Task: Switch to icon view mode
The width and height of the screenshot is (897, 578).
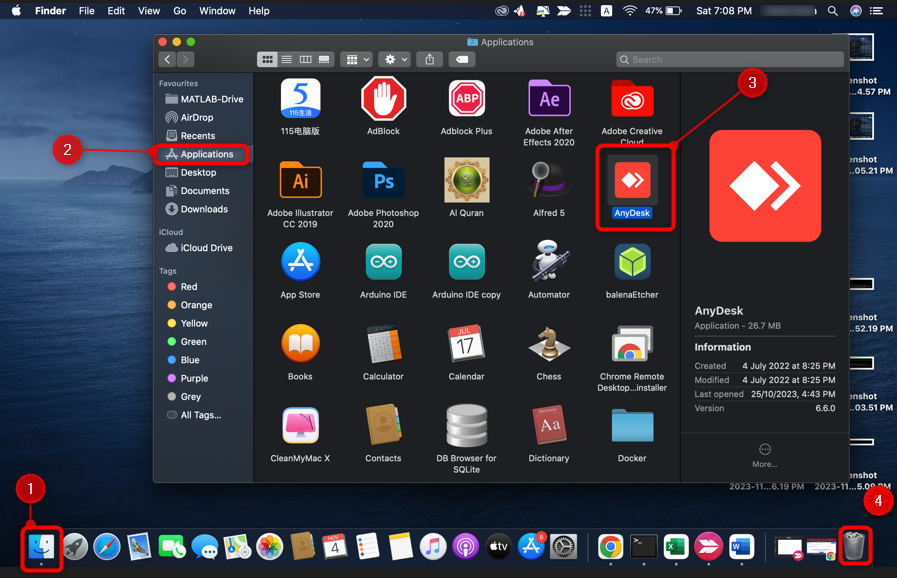Action: click(267, 60)
